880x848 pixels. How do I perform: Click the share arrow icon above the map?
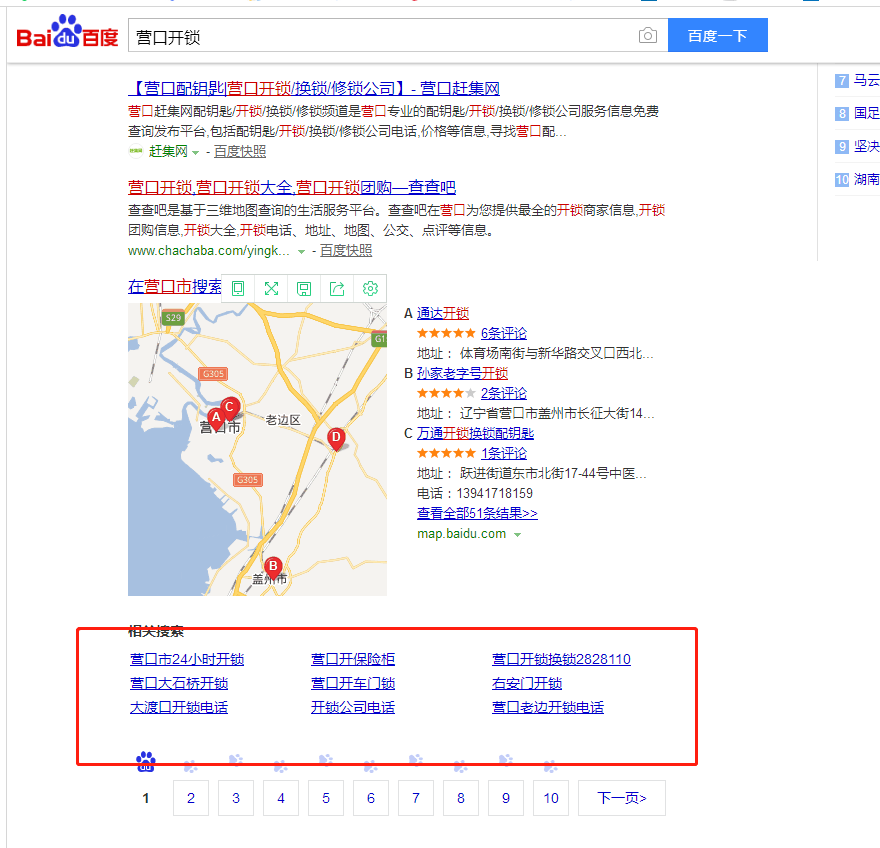pyautogui.click(x=337, y=288)
